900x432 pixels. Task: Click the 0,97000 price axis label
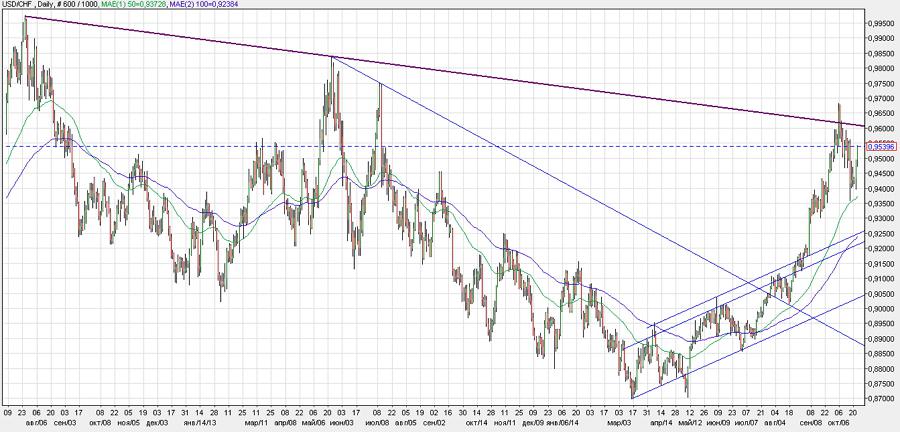coord(880,99)
